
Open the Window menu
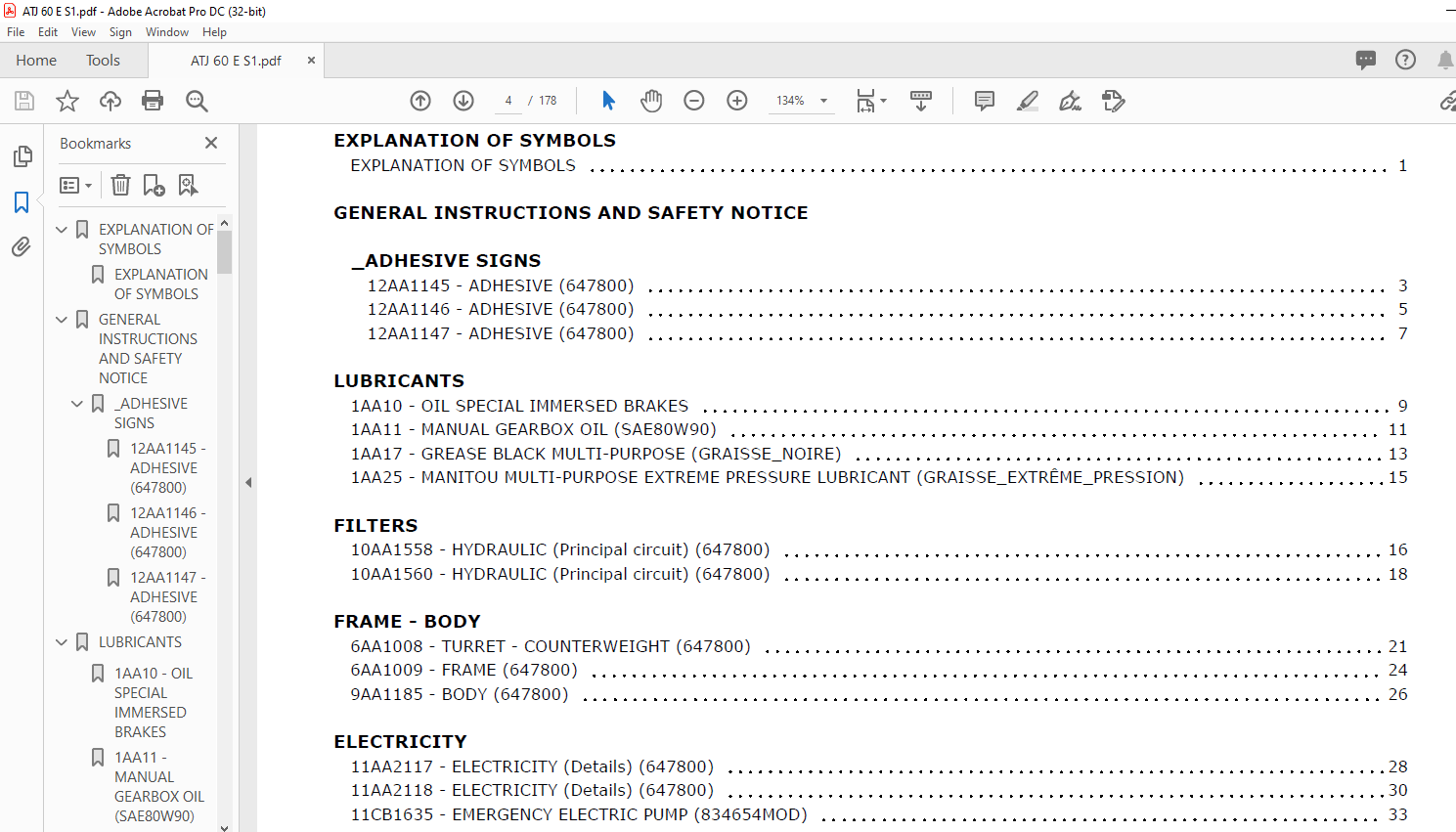167,32
